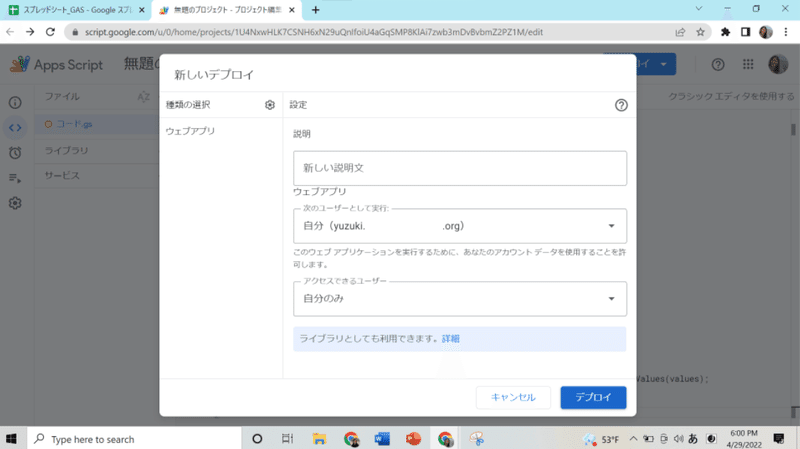800x449 pixels.
Task: Open PowerPoint from the taskbar
Action: pos(413,439)
